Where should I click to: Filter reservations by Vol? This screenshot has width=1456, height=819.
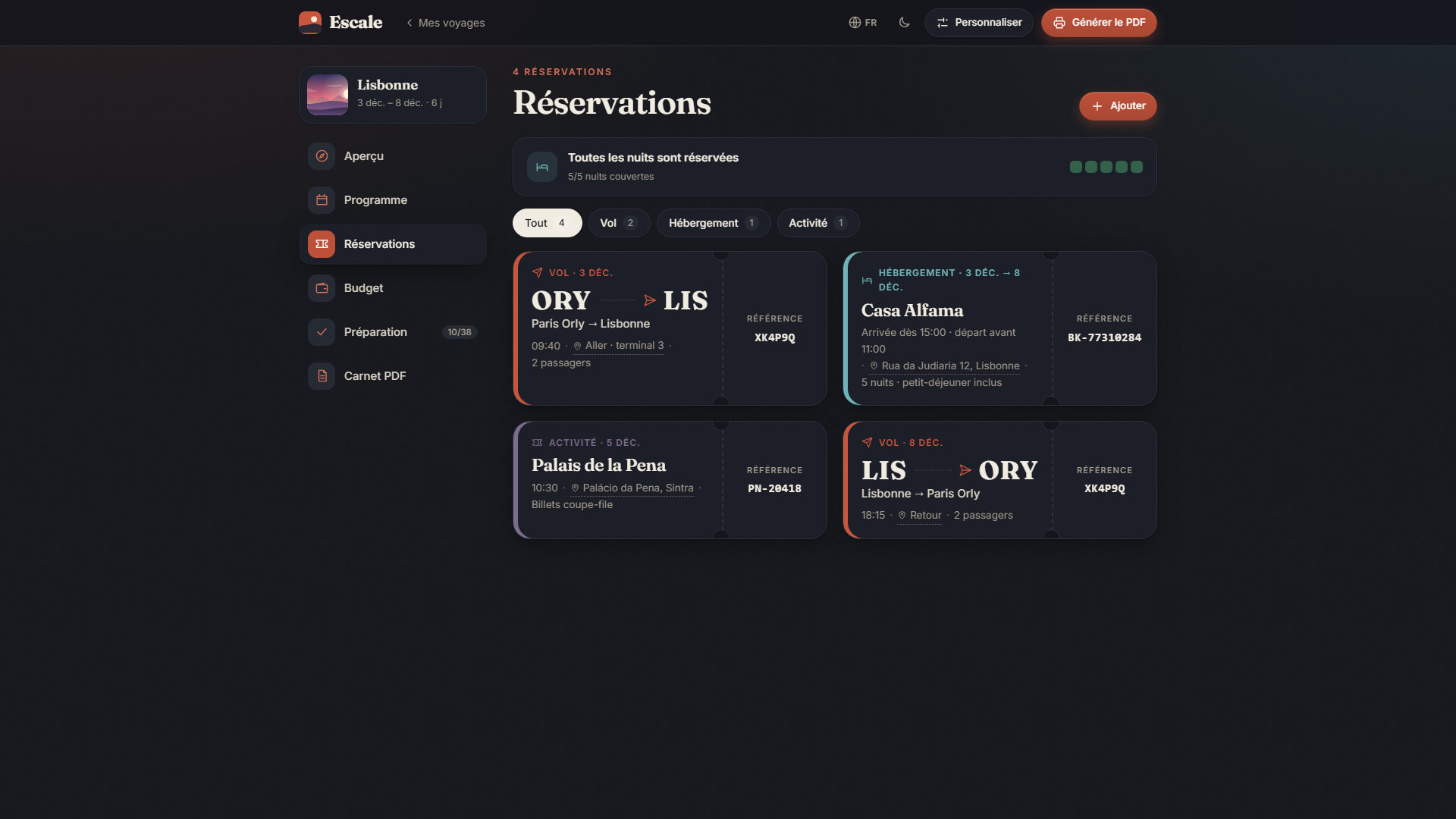click(x=619, y=223)
